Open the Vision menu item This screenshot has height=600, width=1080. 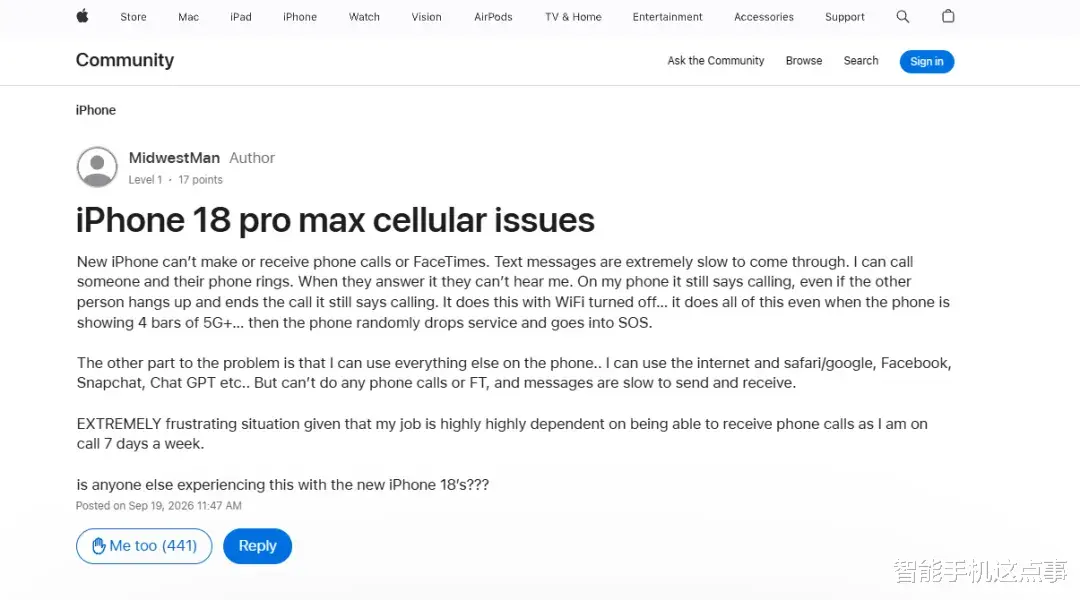pyautogui.click(x=426, y=17)
